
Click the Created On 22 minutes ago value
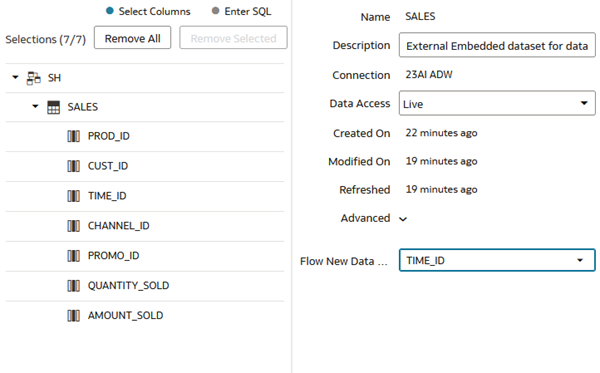[x=441, y=133]
